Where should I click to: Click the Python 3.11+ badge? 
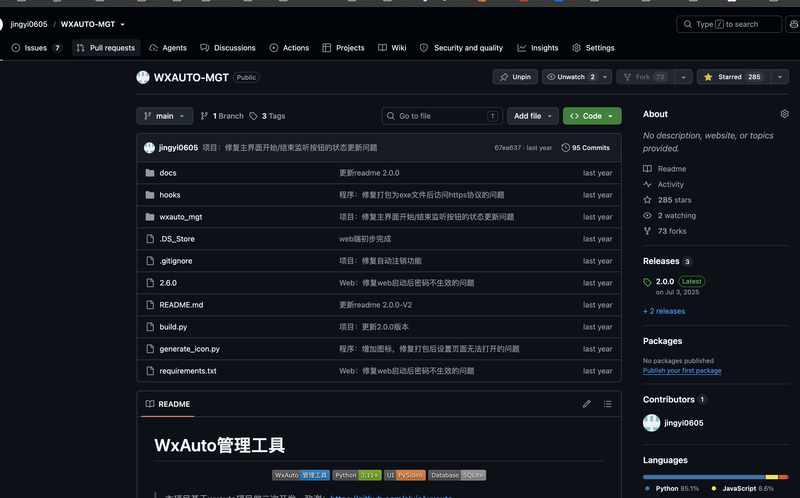357,475
